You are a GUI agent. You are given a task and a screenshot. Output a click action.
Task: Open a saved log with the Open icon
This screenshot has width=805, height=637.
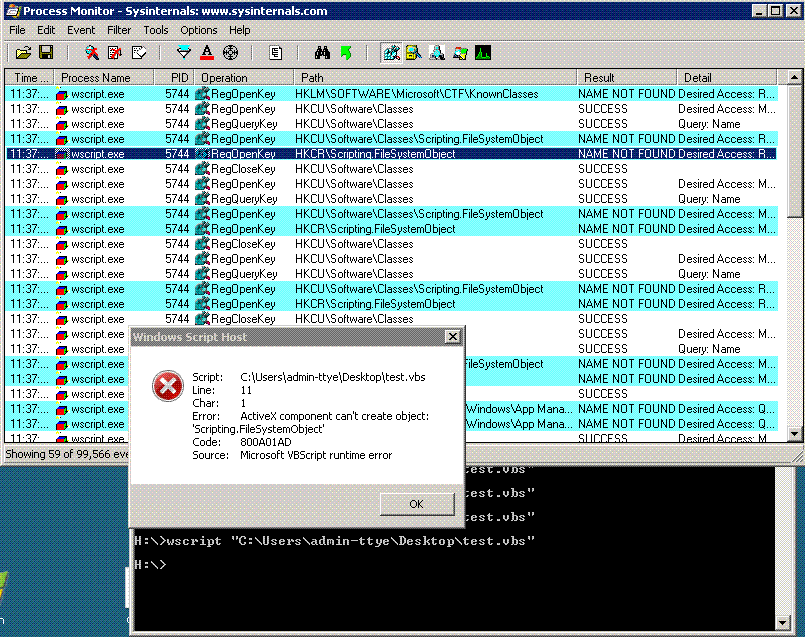23,53
